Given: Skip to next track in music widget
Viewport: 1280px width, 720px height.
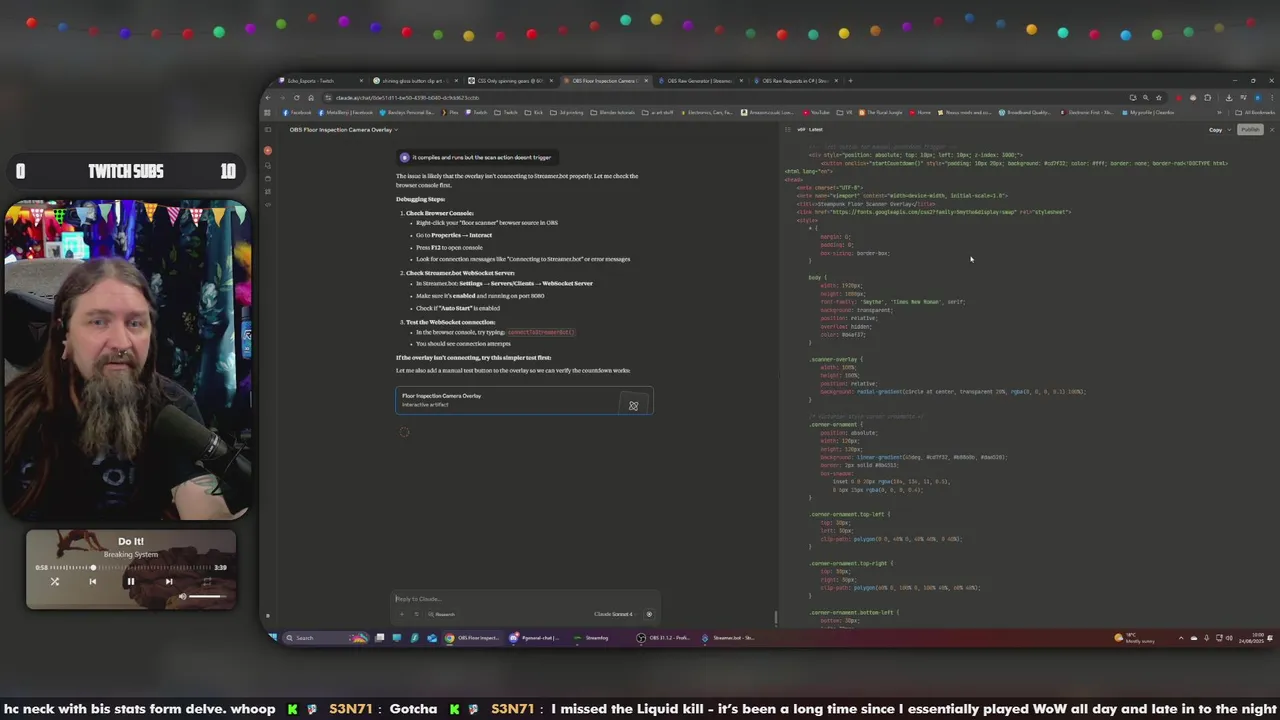Looking at the screenshot, I should pyautogui.click(x=168, y=581).
